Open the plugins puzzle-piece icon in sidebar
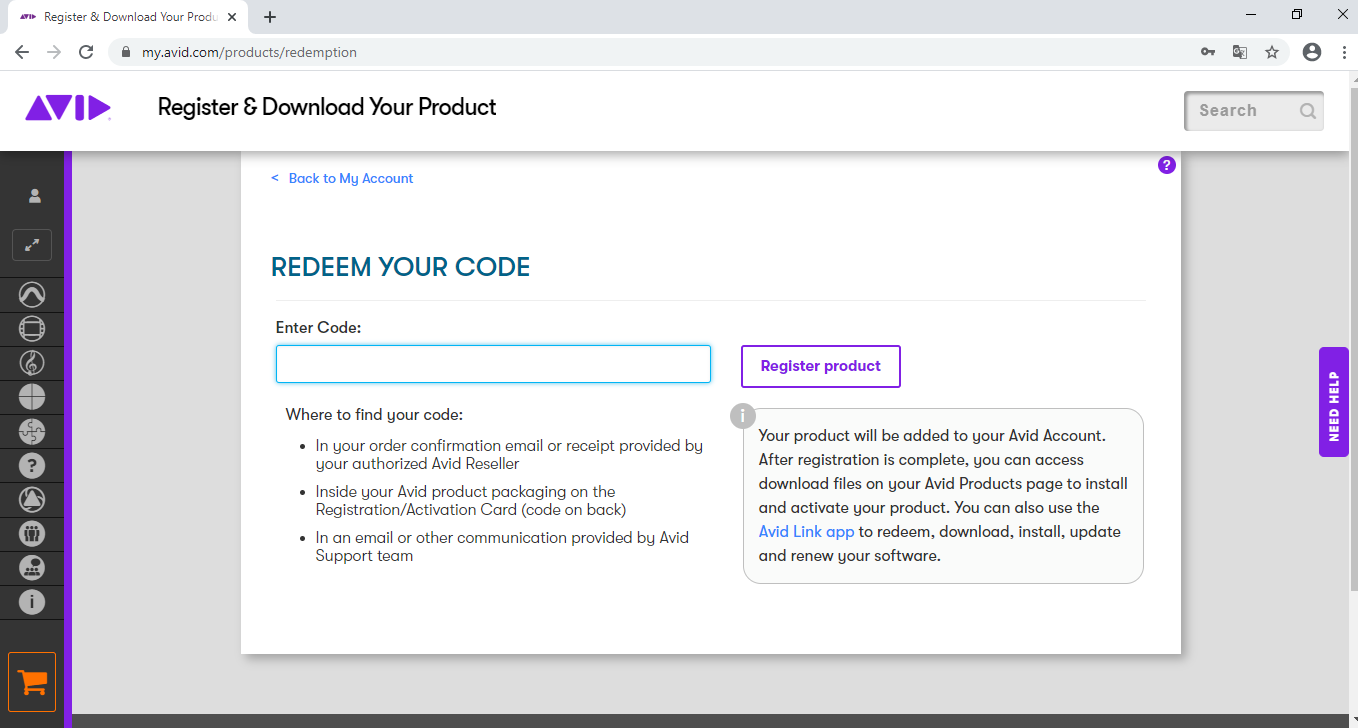 coord(31,432)
